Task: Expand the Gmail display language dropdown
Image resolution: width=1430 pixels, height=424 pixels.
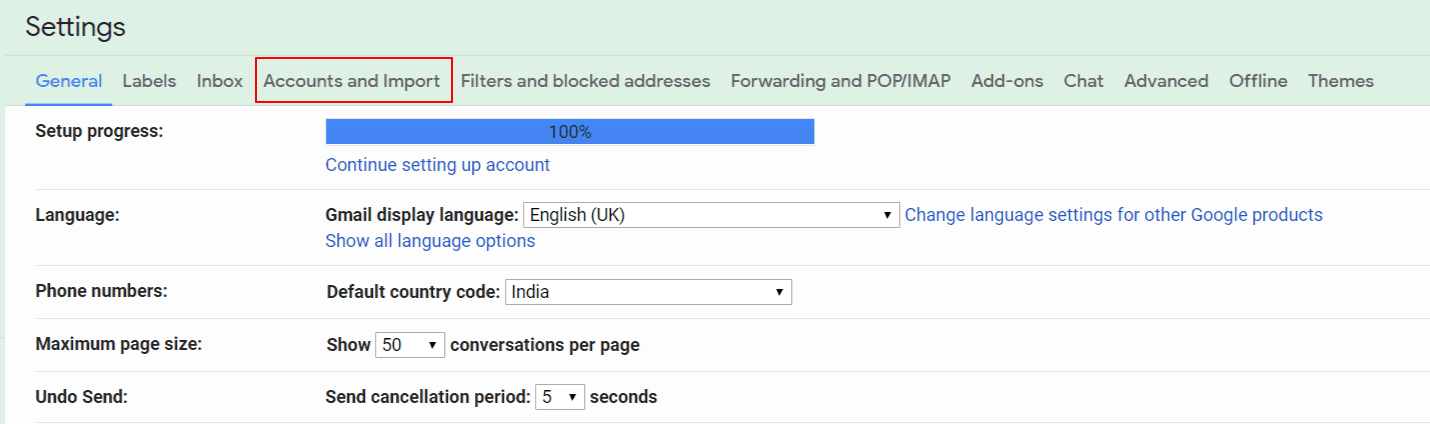Action: [711, 215]
